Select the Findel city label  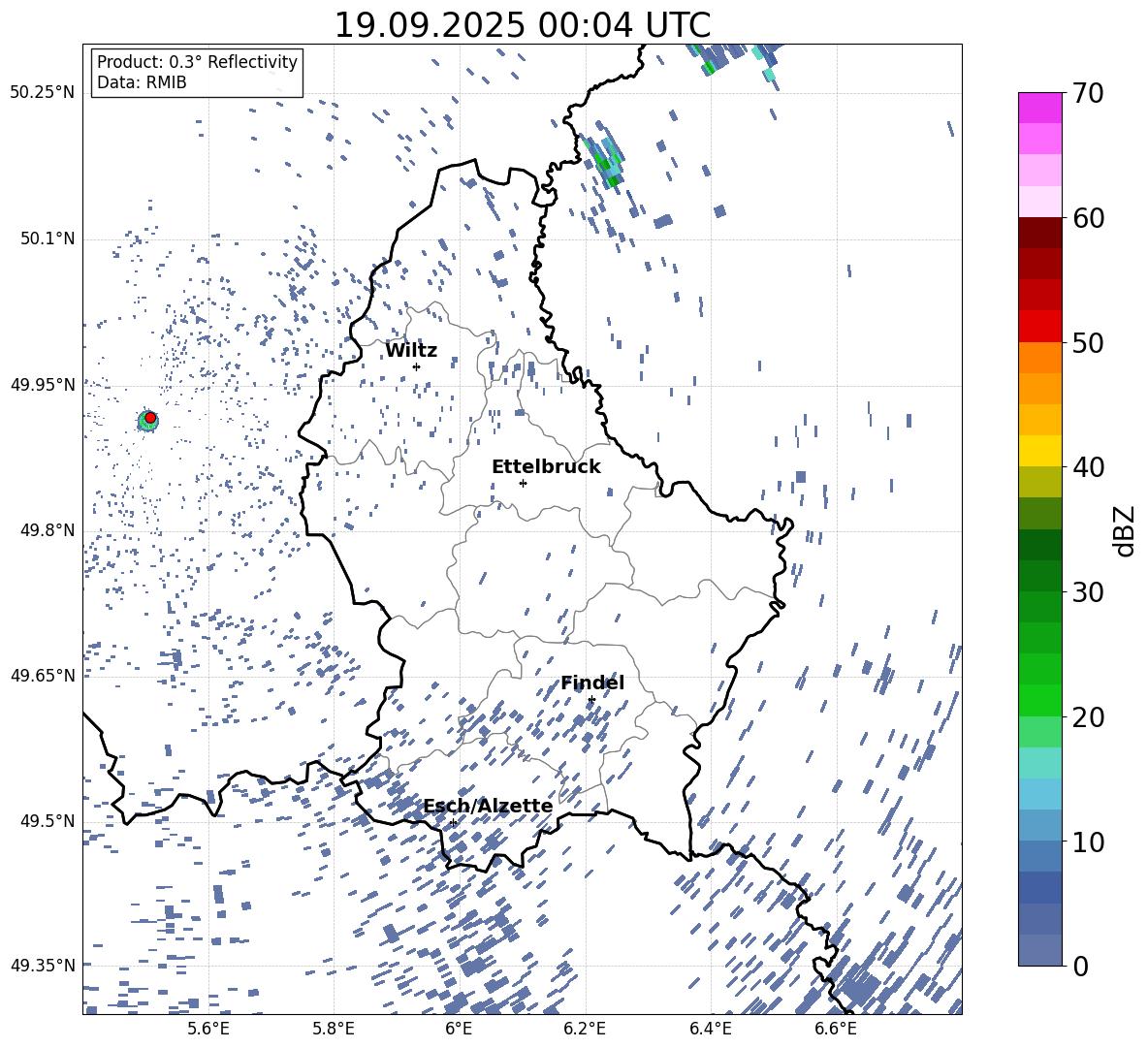tap(592, 683)
